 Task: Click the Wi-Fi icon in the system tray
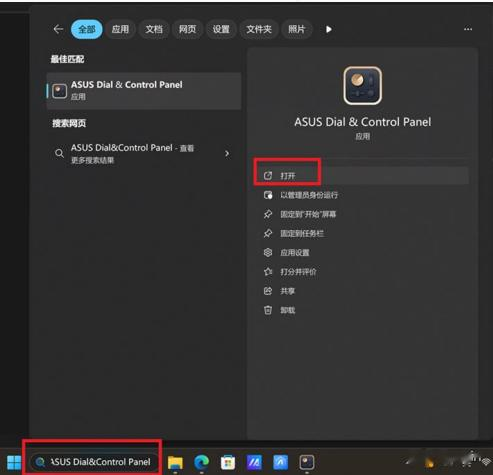point(487,462)
